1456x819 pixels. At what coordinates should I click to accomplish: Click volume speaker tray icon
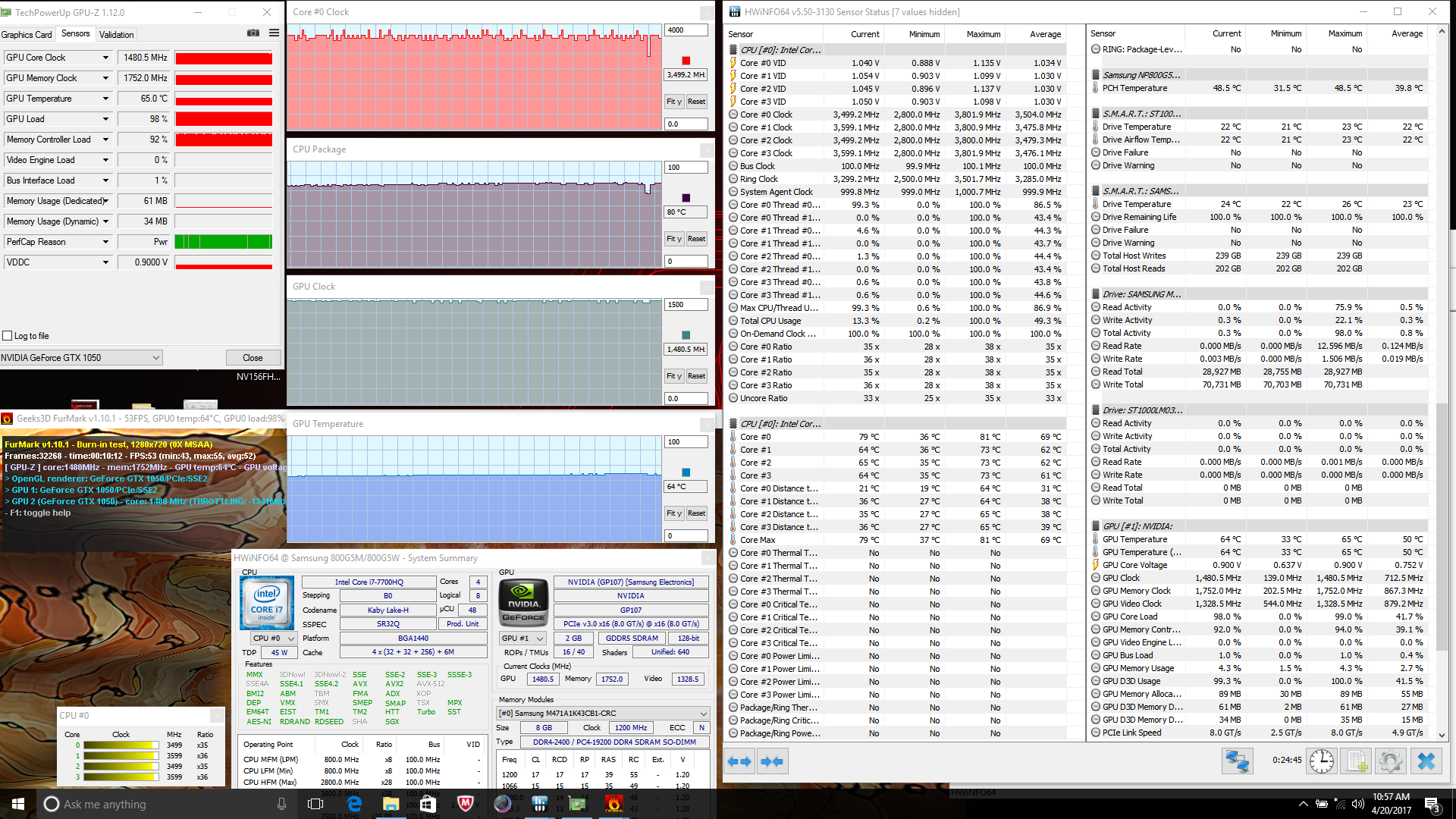1357,804
